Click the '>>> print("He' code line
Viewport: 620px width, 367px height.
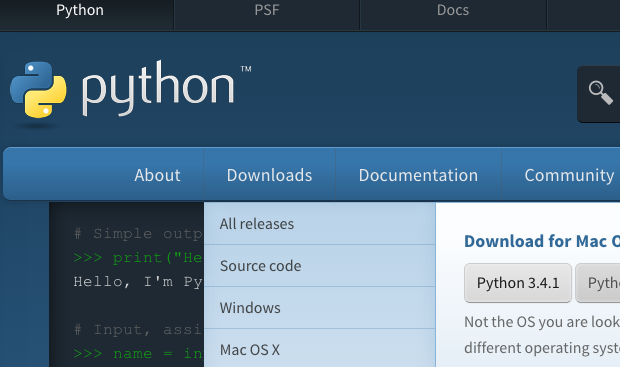coord(138,258)
